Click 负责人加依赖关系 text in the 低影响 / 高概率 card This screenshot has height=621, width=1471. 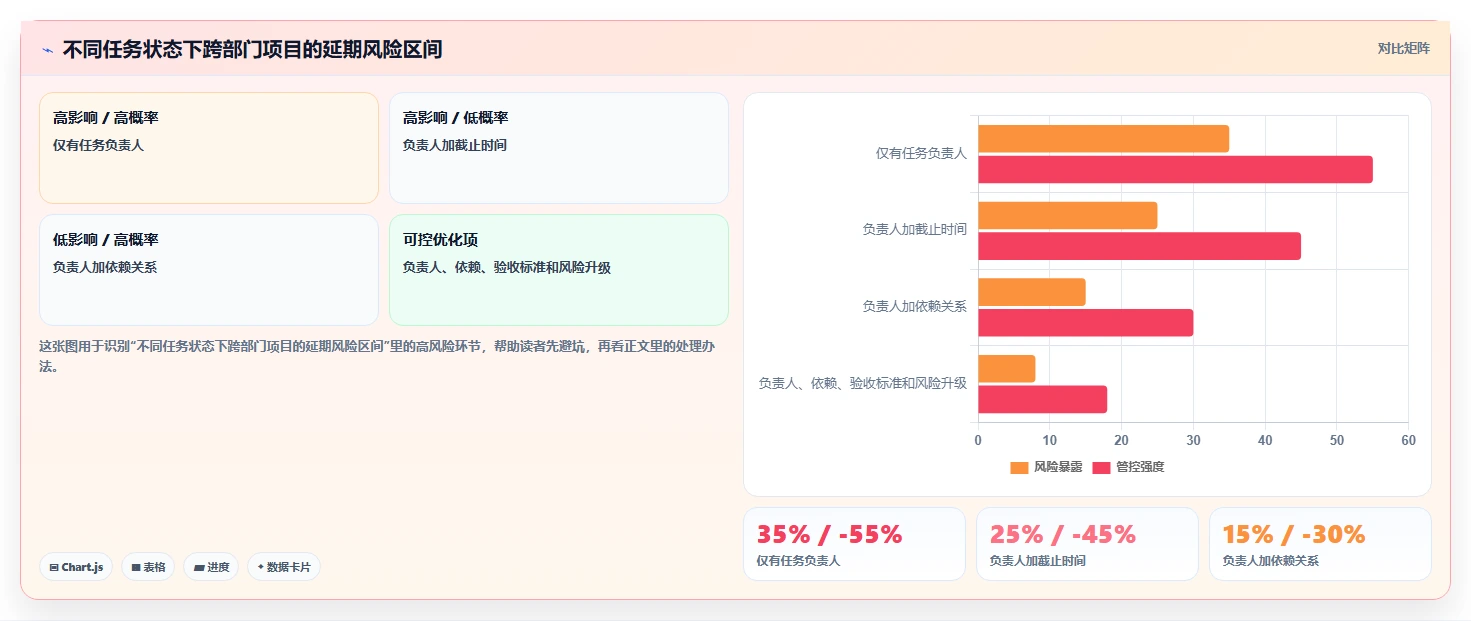coord(105,267)
